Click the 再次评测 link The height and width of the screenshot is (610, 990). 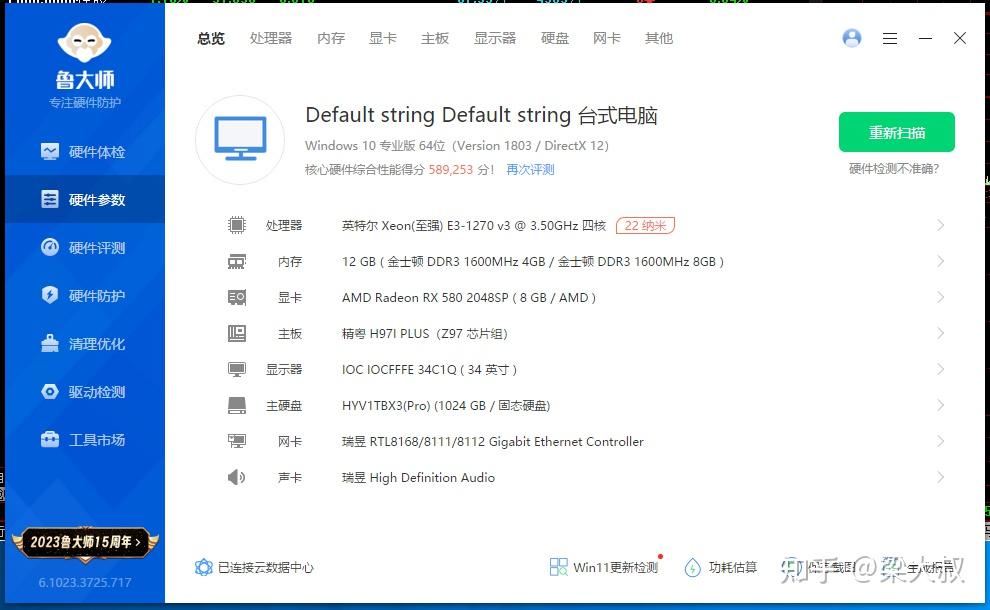click(530, 169)
